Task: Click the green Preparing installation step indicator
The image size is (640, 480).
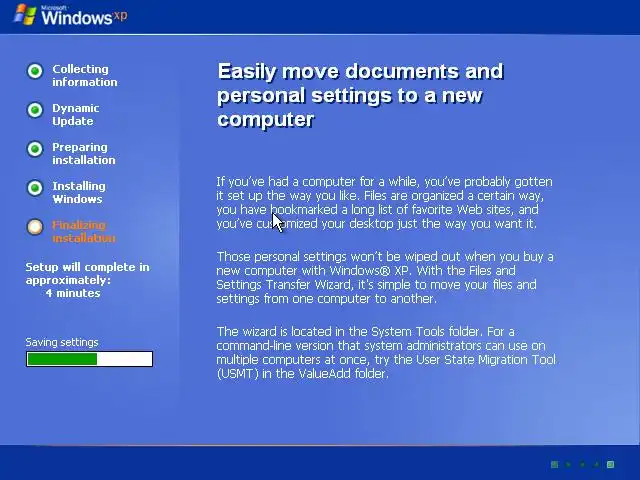Action: click(35, 149)
